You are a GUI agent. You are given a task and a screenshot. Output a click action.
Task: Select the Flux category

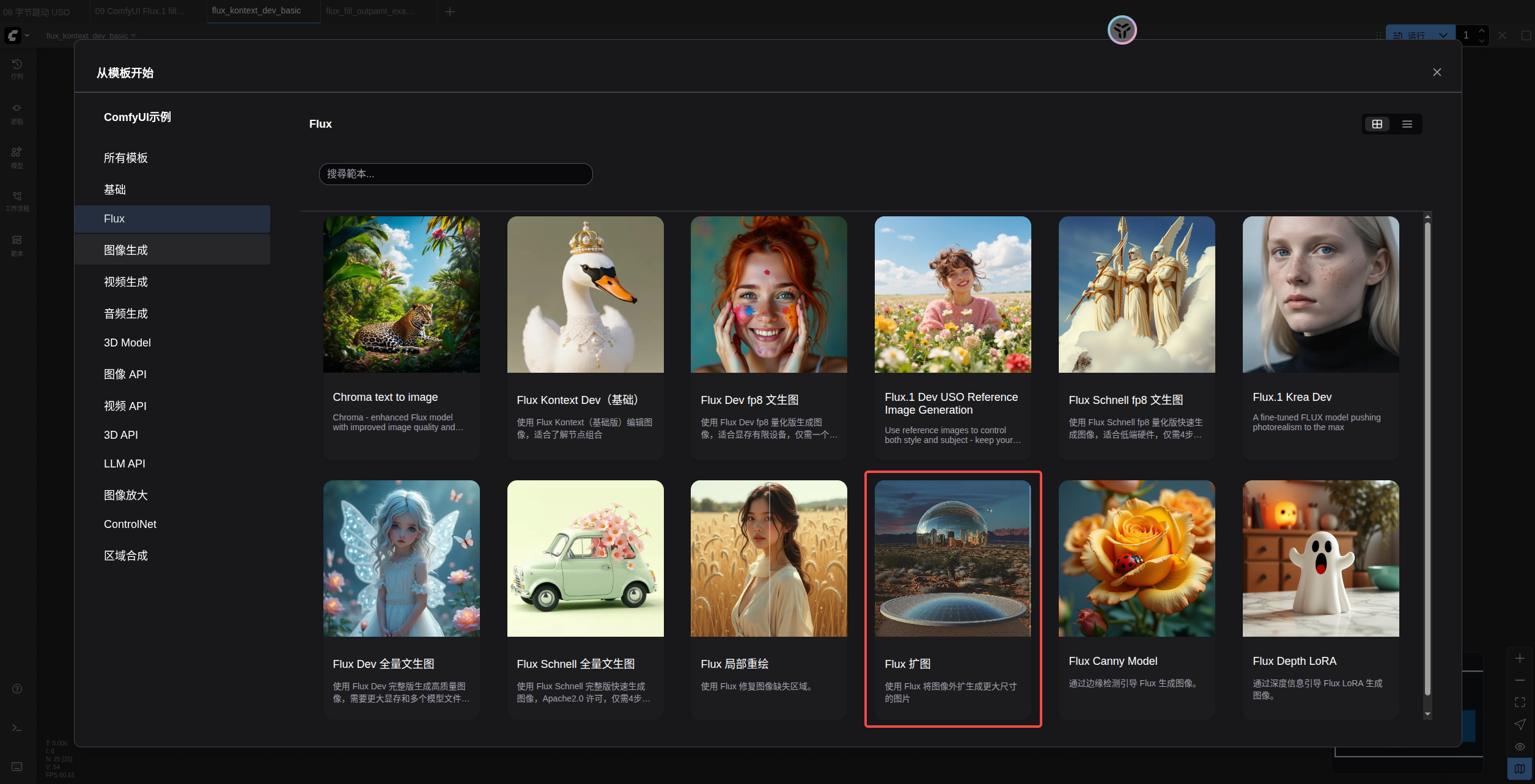pos(172,219)
